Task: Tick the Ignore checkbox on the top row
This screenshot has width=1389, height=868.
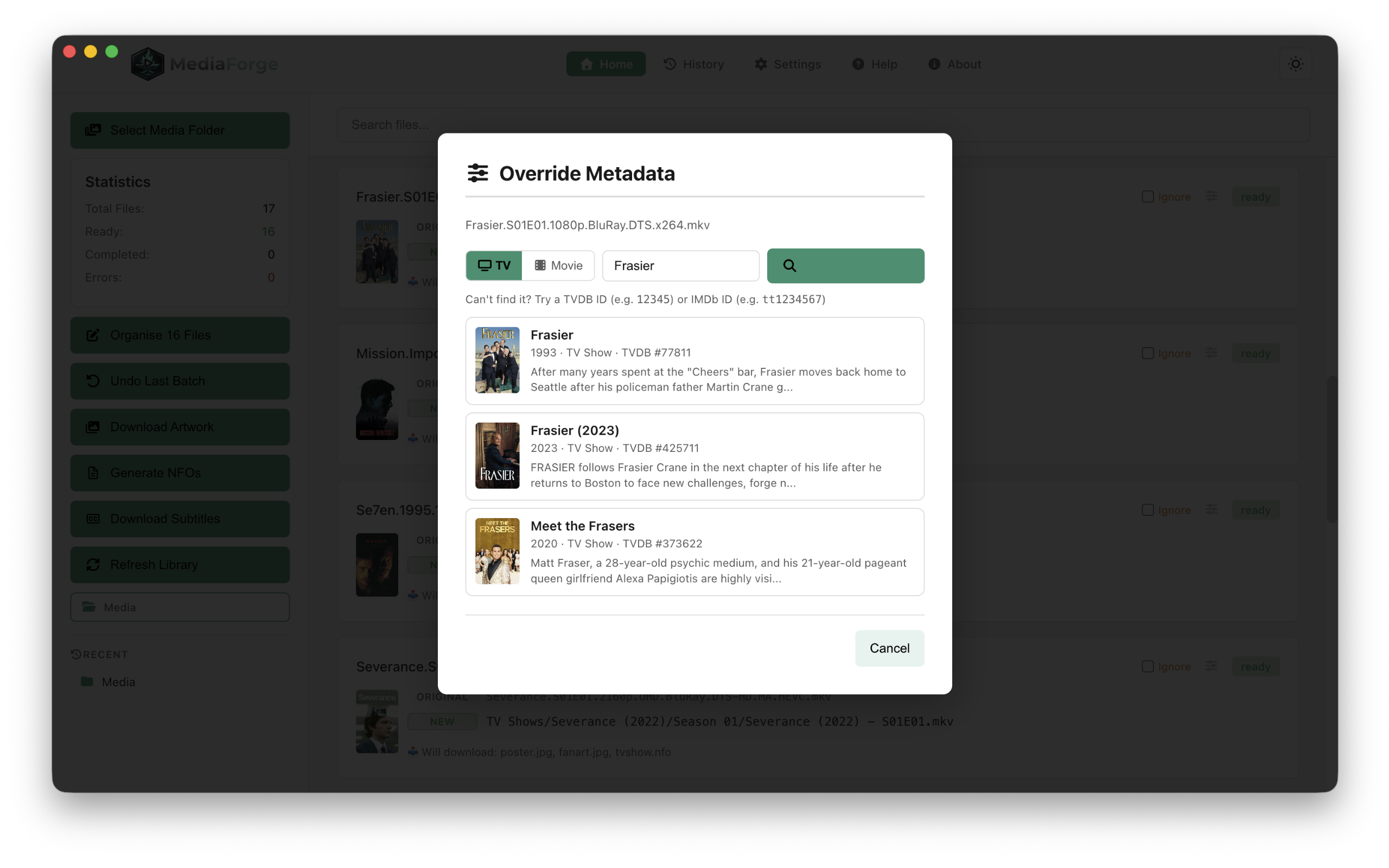Action: click(1148, 196)
